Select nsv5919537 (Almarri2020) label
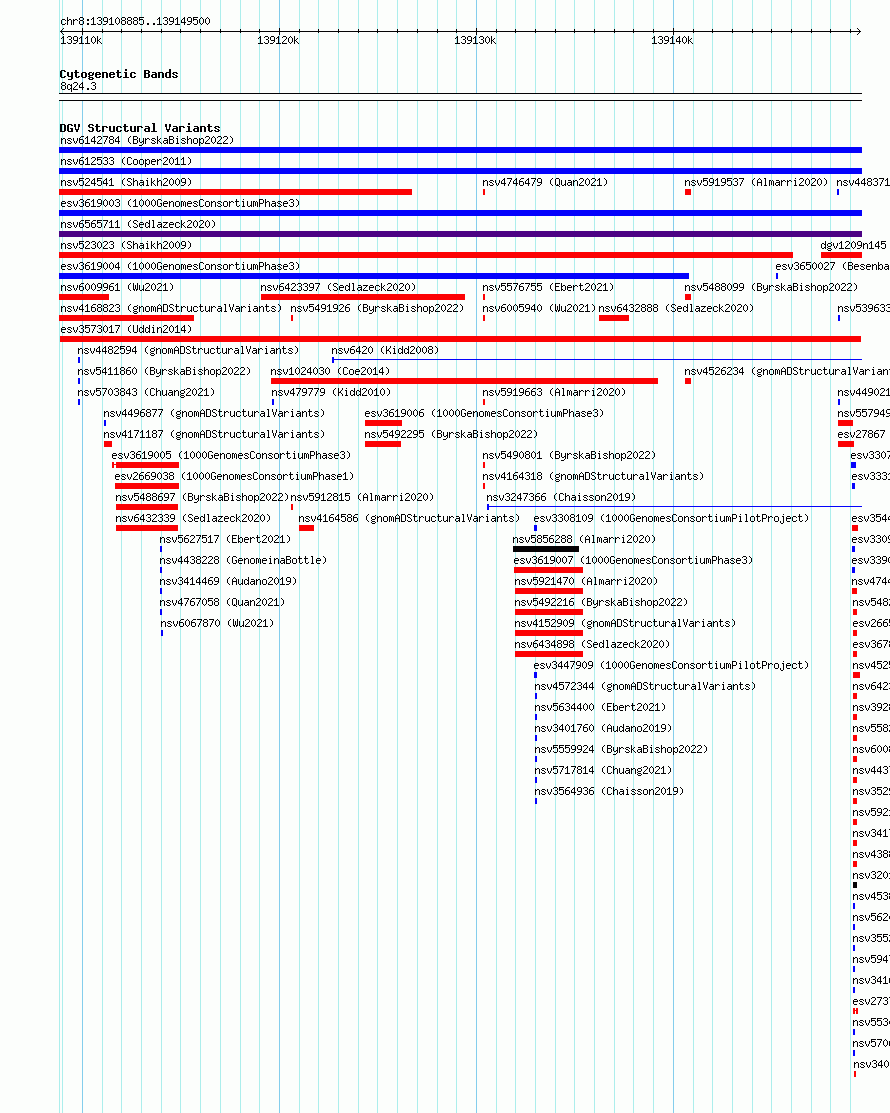 [756, 182]
